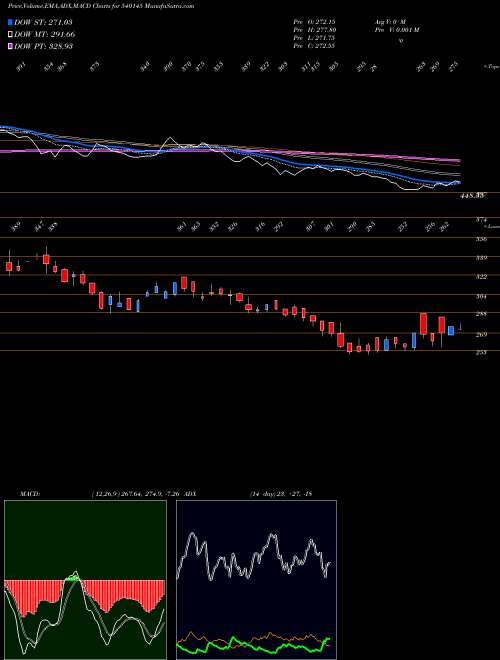The image size is (500, 660).
Task: Click the 356 price axis label
Action: point(482,240)
